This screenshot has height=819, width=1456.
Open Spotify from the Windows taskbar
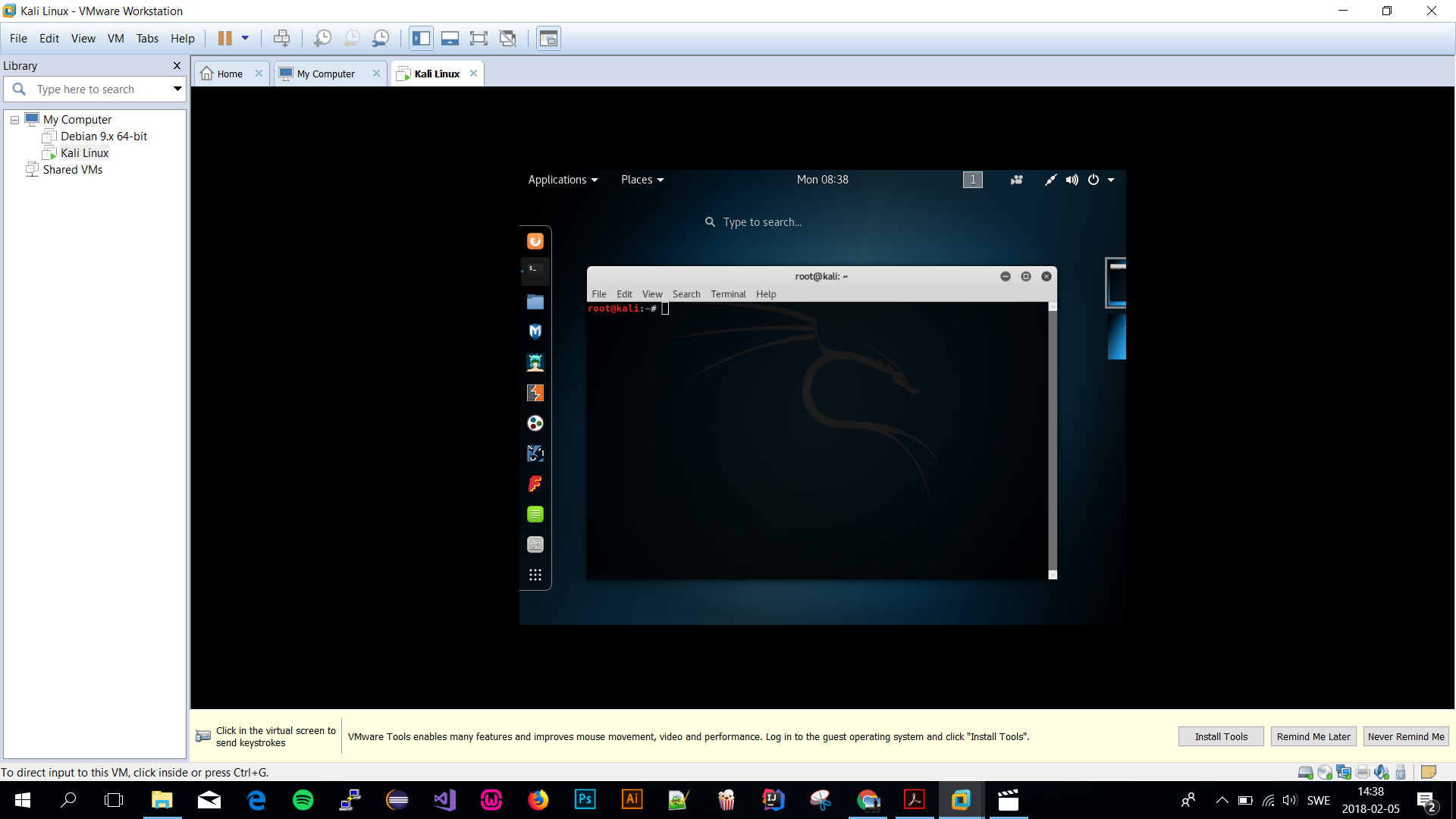[x=303, y=800]
